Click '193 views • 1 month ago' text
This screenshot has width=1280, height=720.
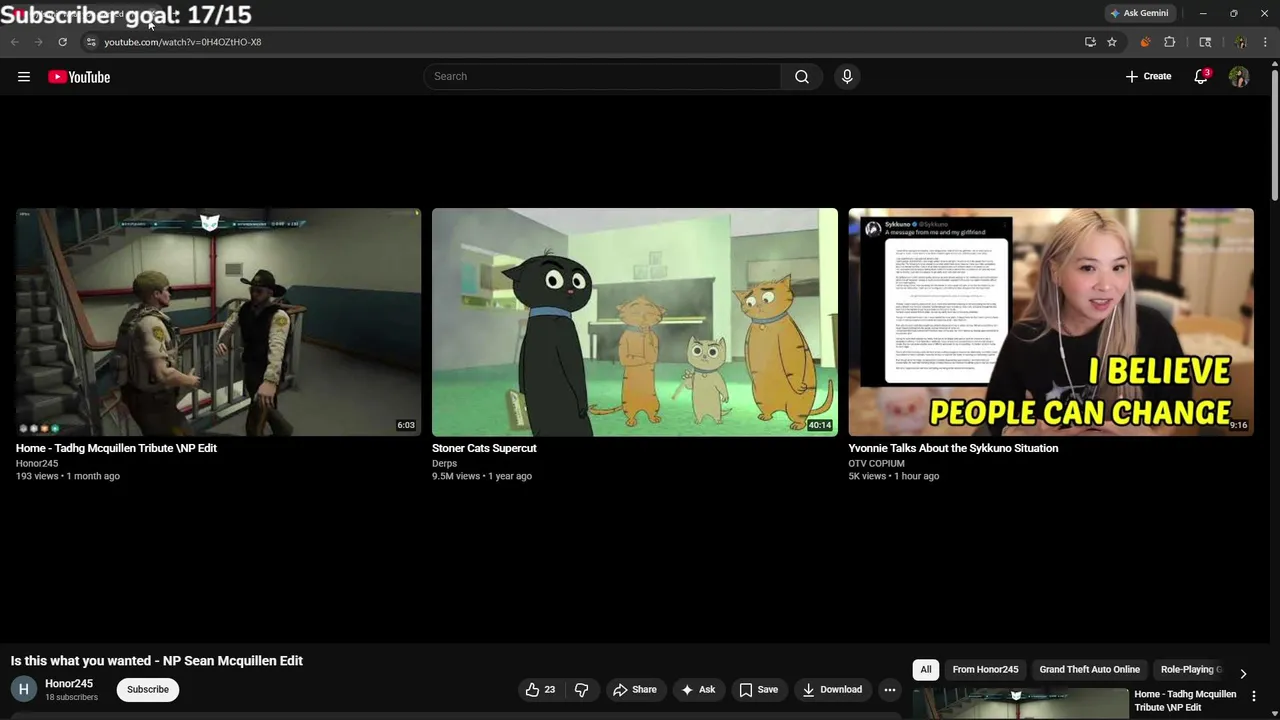[x=68, y=476]
